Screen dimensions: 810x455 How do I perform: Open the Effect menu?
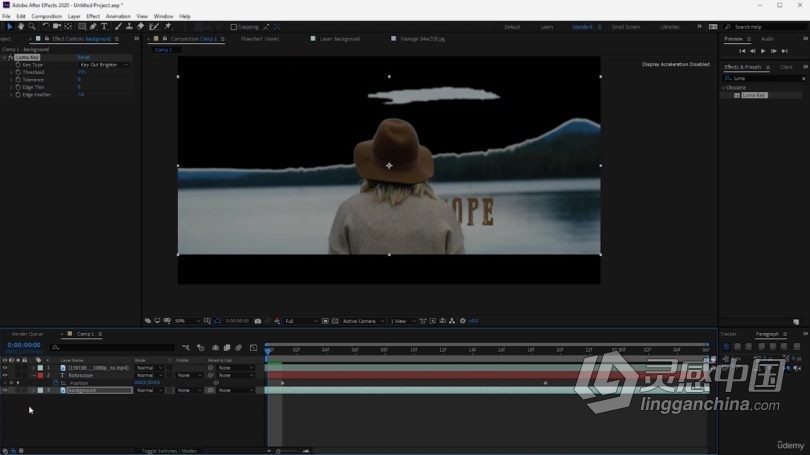[93, 17]
